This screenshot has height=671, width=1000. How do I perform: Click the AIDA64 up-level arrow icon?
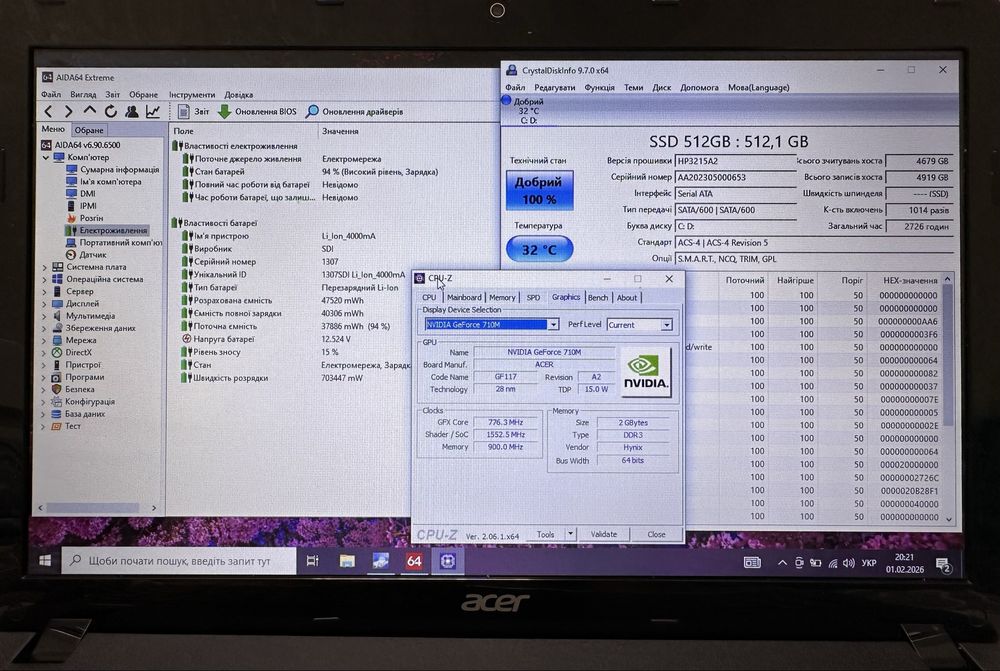[89, 111]
